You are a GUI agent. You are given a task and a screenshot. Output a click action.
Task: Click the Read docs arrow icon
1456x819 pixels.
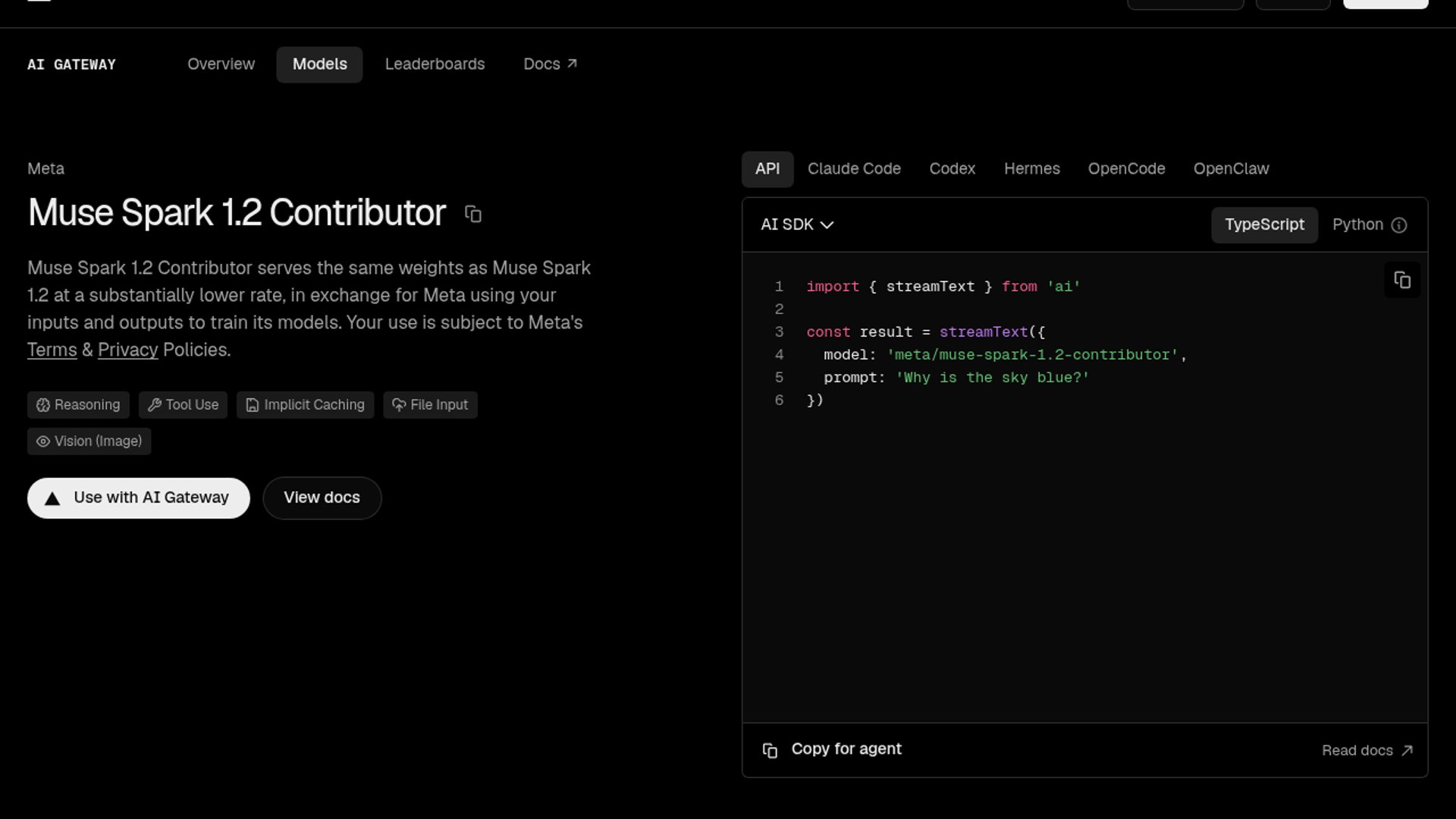[1407, 750]
